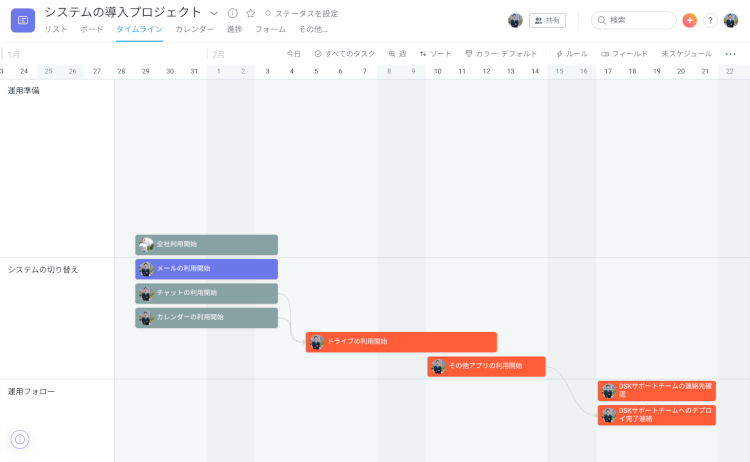
Task: Star the project as favorite
Action: [250, 13]
